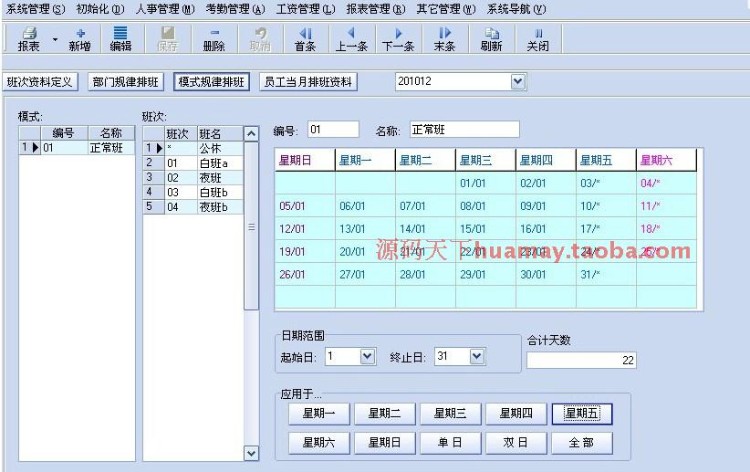Viewport: 750px width, 472px height.
Task: Select shift row 03 白班b
Action: 193,192
